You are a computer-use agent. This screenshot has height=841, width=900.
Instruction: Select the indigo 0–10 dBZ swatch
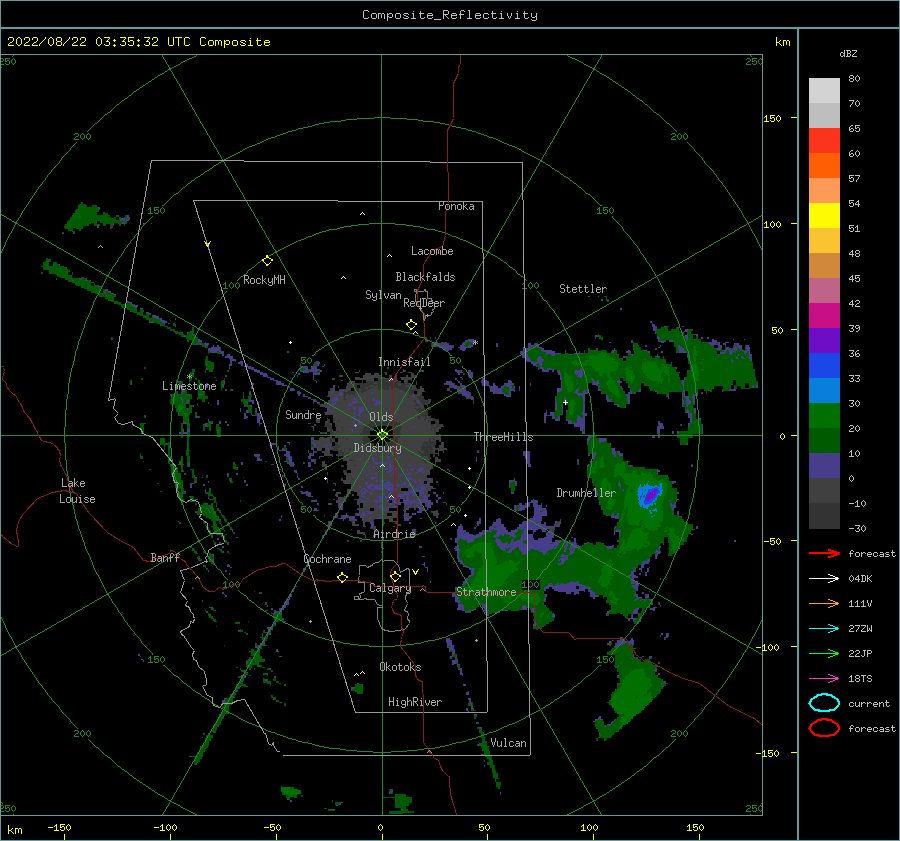tap(824, 466)
